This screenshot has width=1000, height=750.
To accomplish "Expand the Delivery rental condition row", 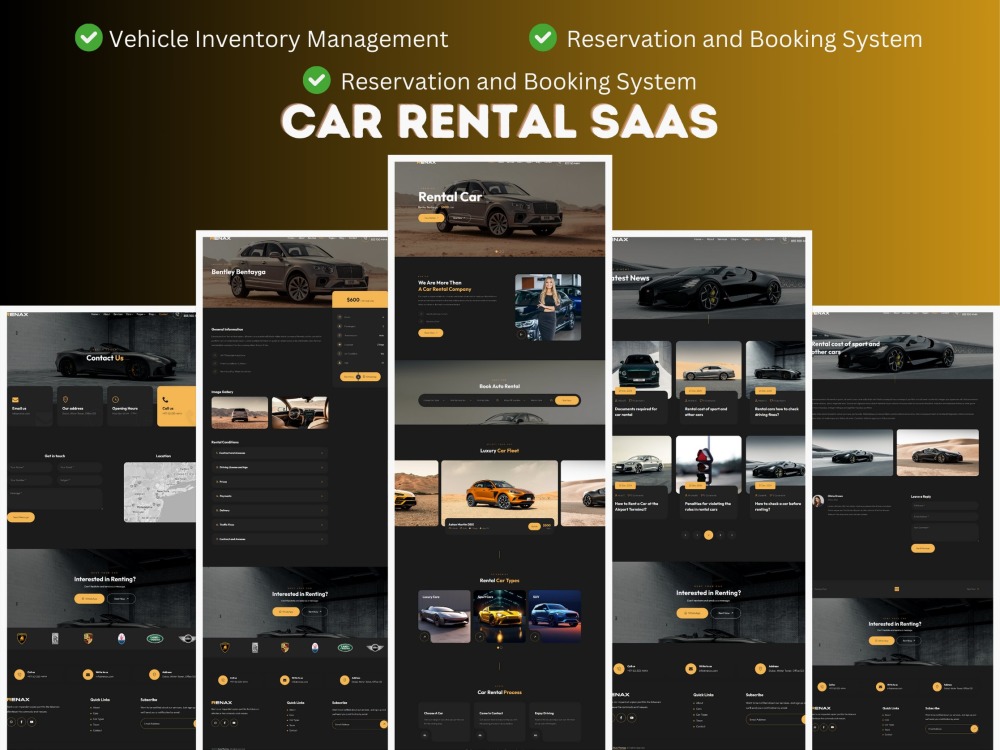I will pyautogui.click(x=270, y=510).
